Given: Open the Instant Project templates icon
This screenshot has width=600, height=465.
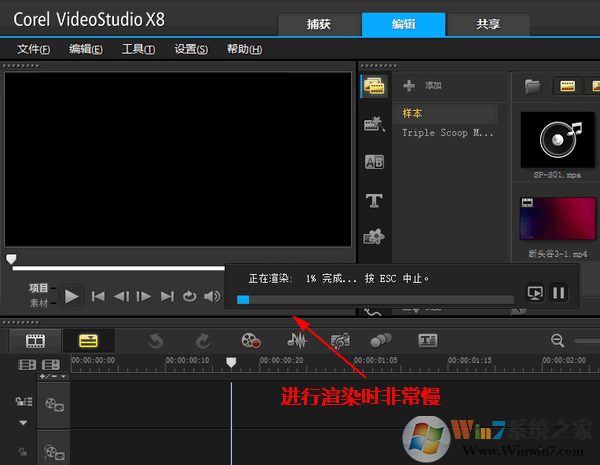Looking at the screenshot, I should coord(374,124).
